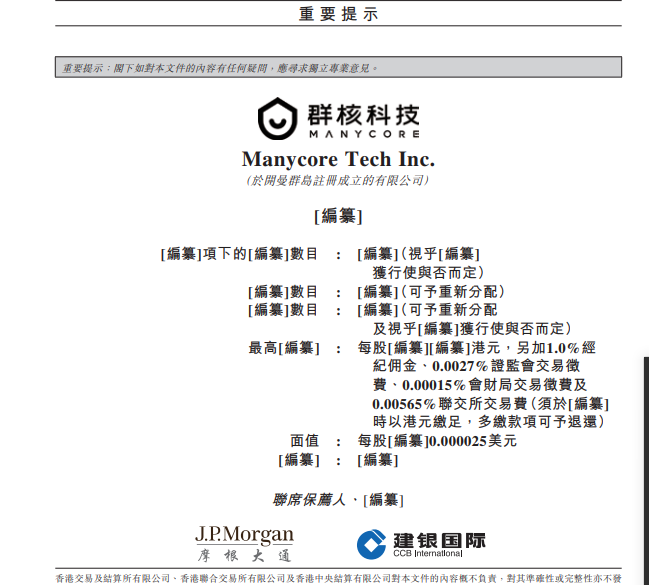The height and width of the screenshot is (585, 649).
Task: Click the text 及視乎[編纂]獲行使與否而定）
Action: 472,329
